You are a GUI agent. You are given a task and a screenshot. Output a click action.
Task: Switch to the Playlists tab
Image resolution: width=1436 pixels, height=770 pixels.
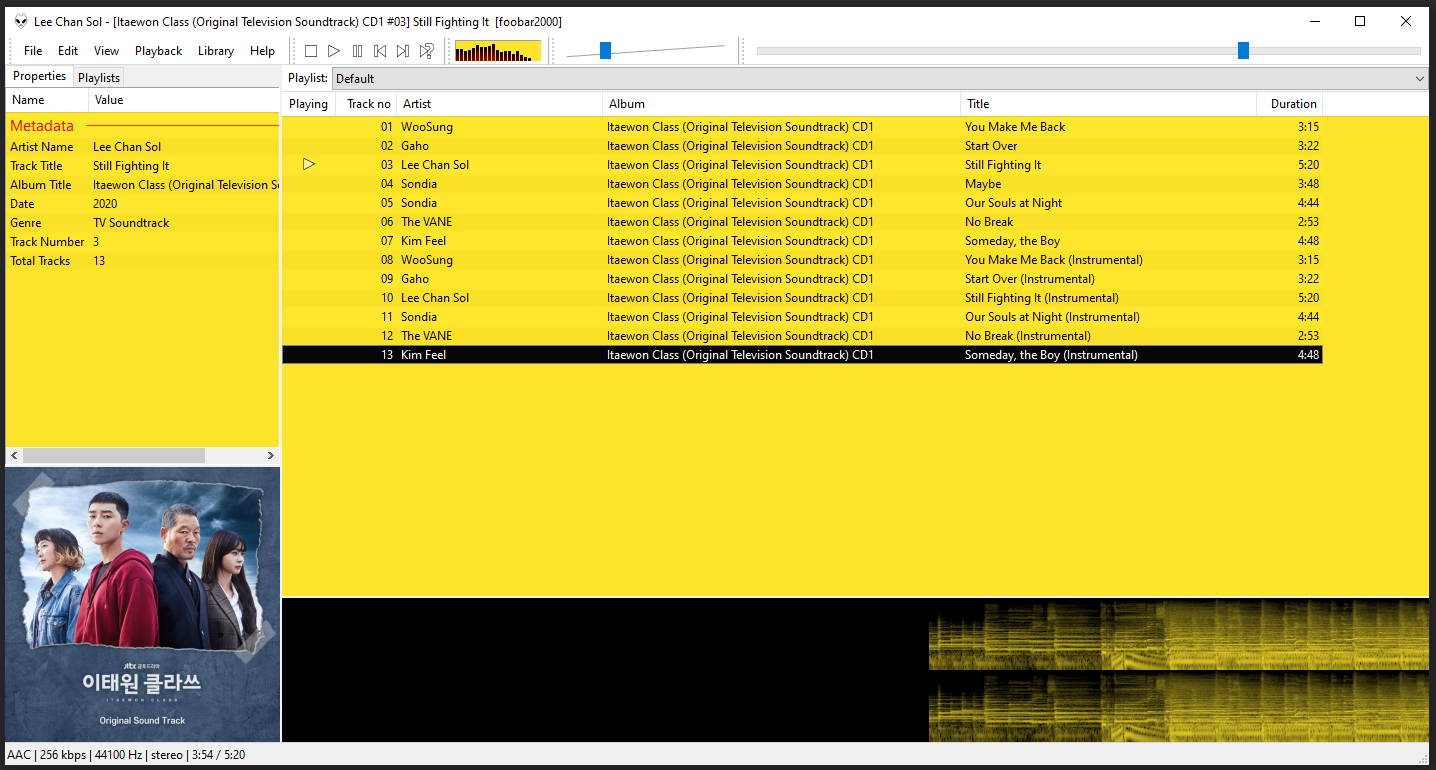(99, 78)
